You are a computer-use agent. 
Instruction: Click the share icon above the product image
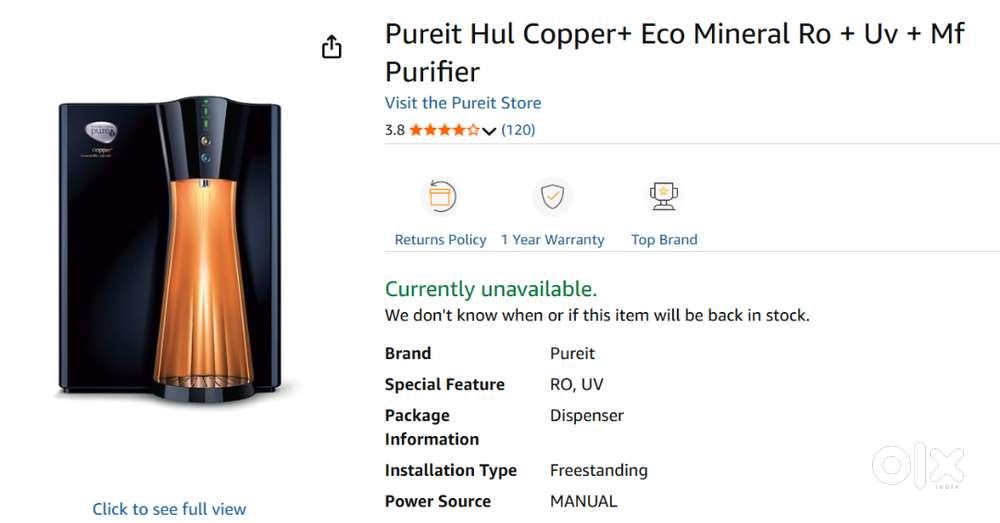(332, 47)
